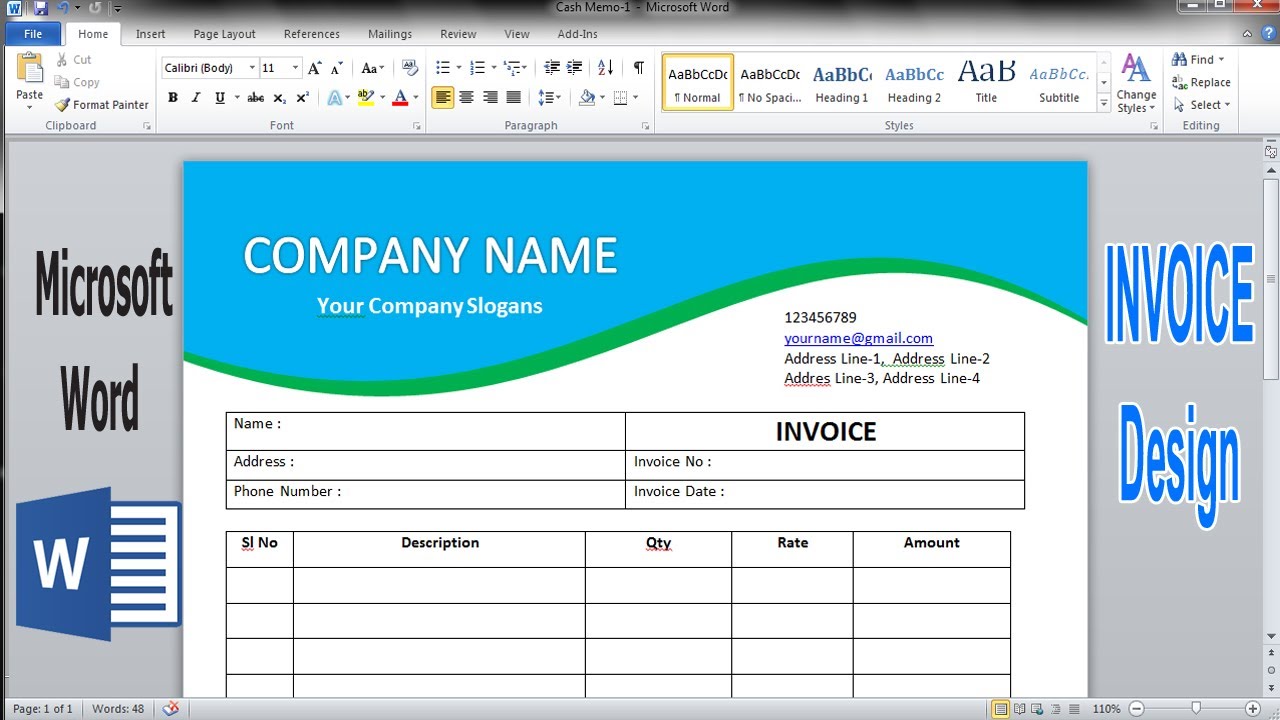Click the zoom slider handle
Screen dimensions: 1280x720
point(1196,709)
